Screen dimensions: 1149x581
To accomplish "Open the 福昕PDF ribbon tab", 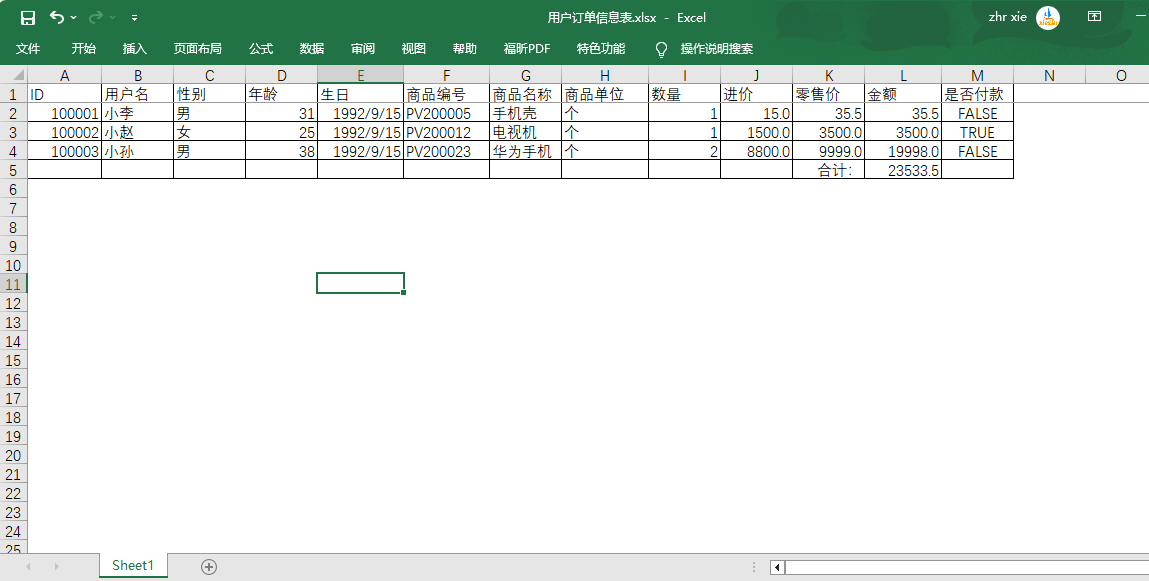I will [x=527, y=48].
